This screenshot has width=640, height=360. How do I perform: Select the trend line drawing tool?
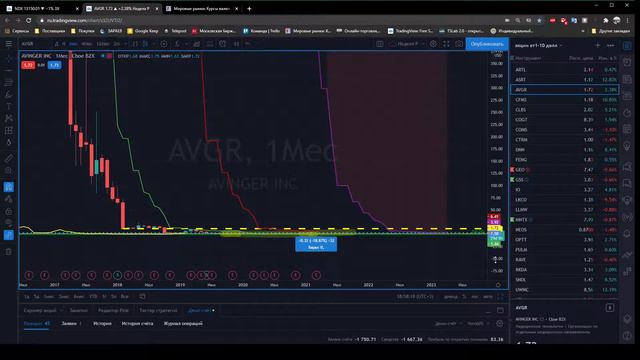pyautogui.click(x=9, y=71)
